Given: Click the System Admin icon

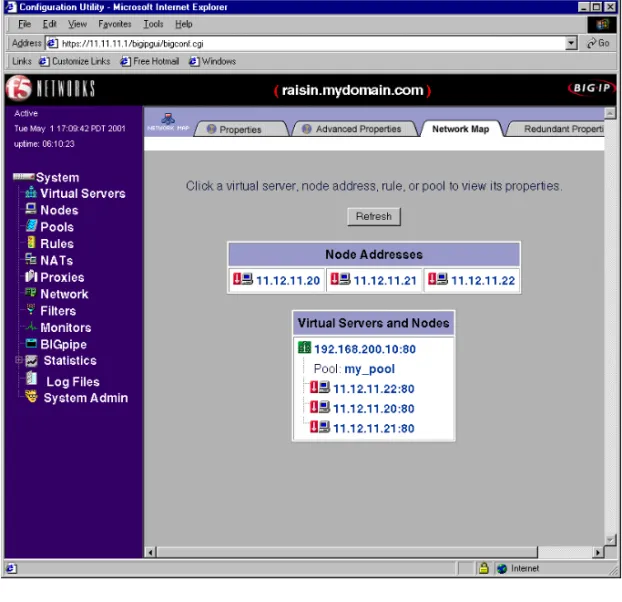Looking at the screenshot, I should coord(31,396).
